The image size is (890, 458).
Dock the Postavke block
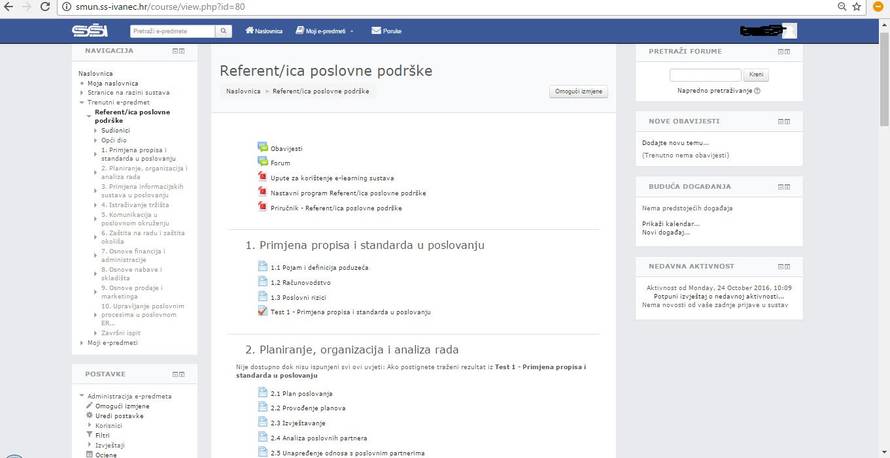(x=182, y=375)
